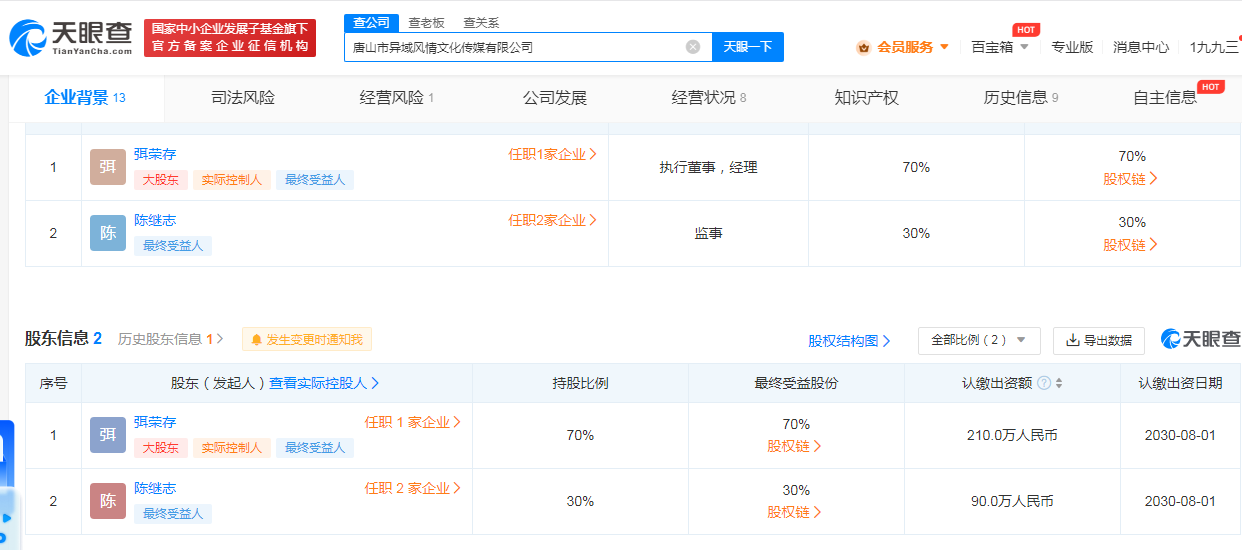Click the company name search input field
Screen dimensions: 1242x550
515,47
